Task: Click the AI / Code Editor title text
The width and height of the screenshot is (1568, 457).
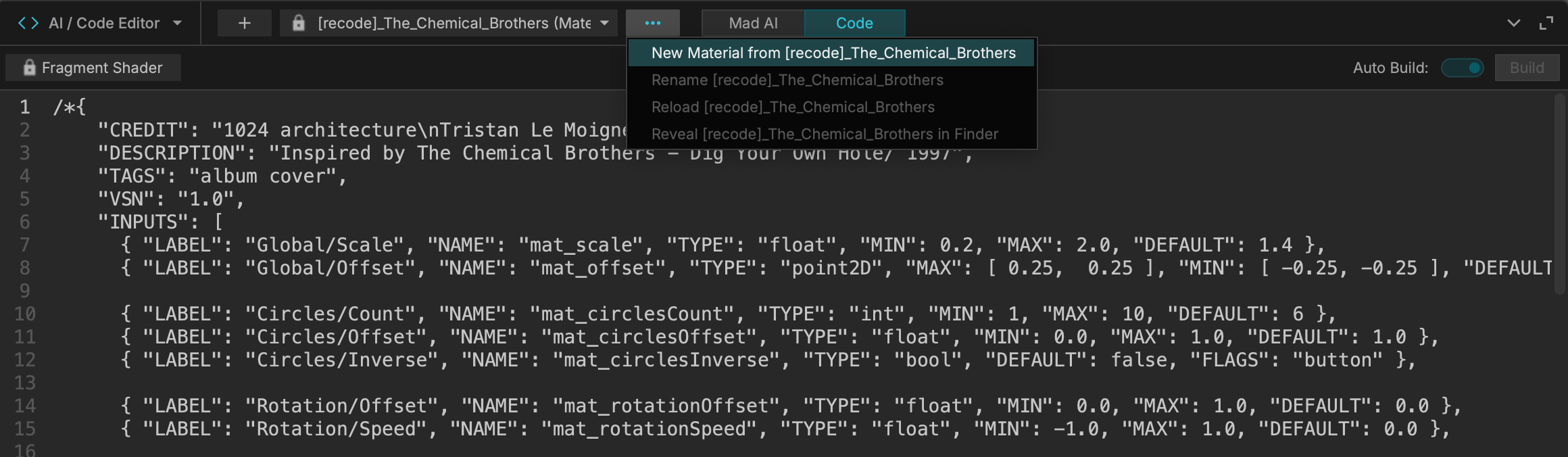Action: [x=104, y=23]
